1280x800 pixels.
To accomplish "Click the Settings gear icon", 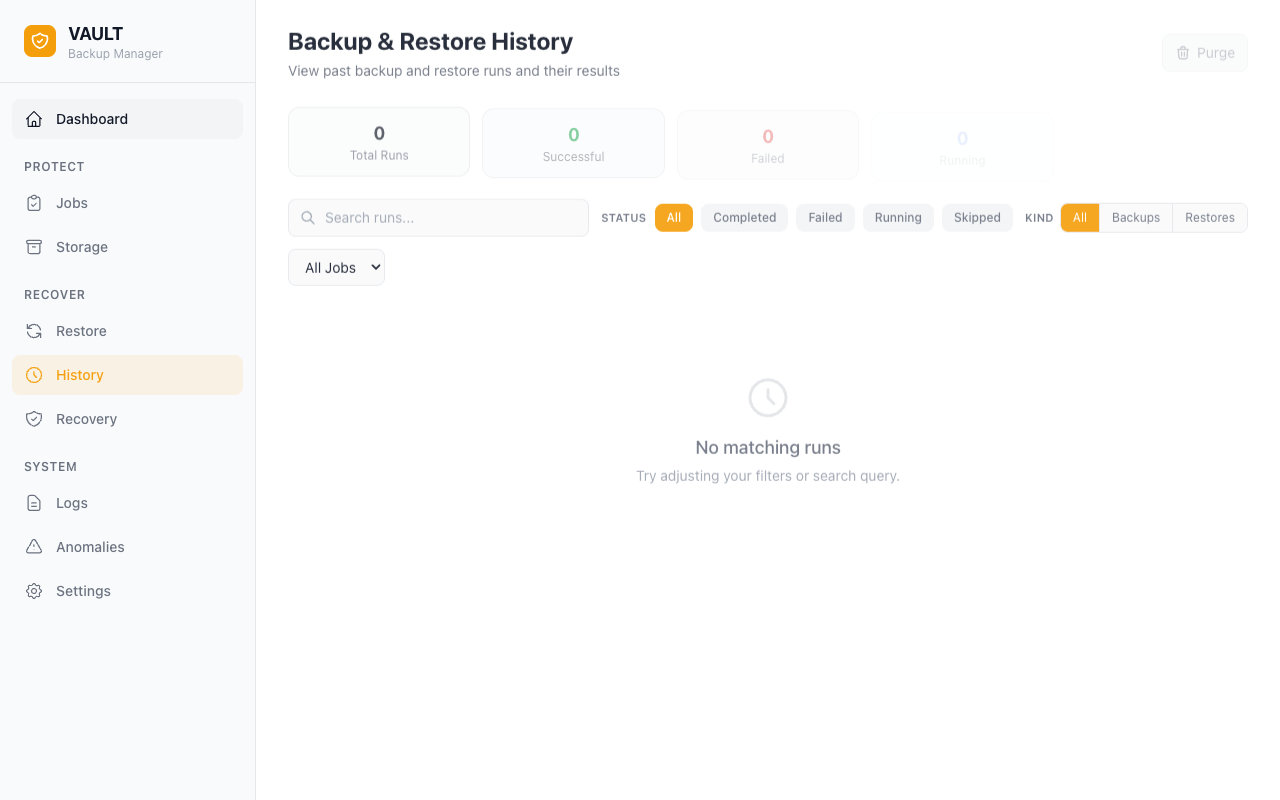I will pos(34,591).
